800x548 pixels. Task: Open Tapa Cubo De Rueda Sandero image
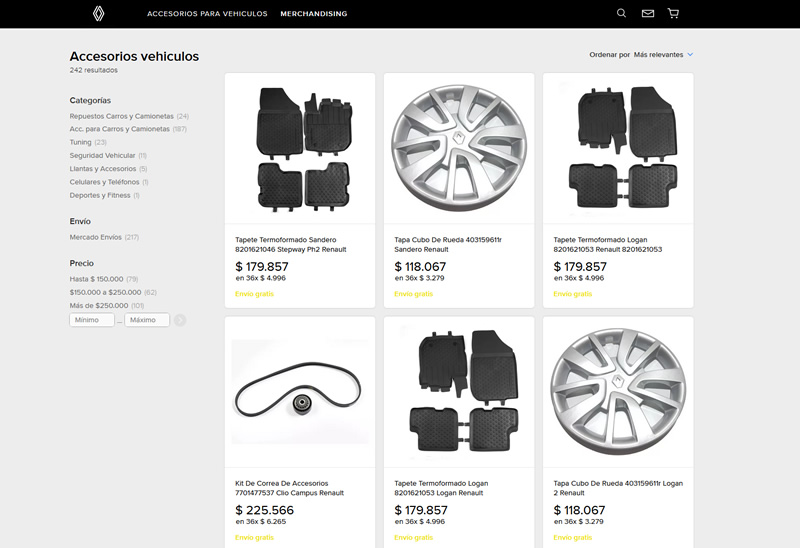click(459, 148)
